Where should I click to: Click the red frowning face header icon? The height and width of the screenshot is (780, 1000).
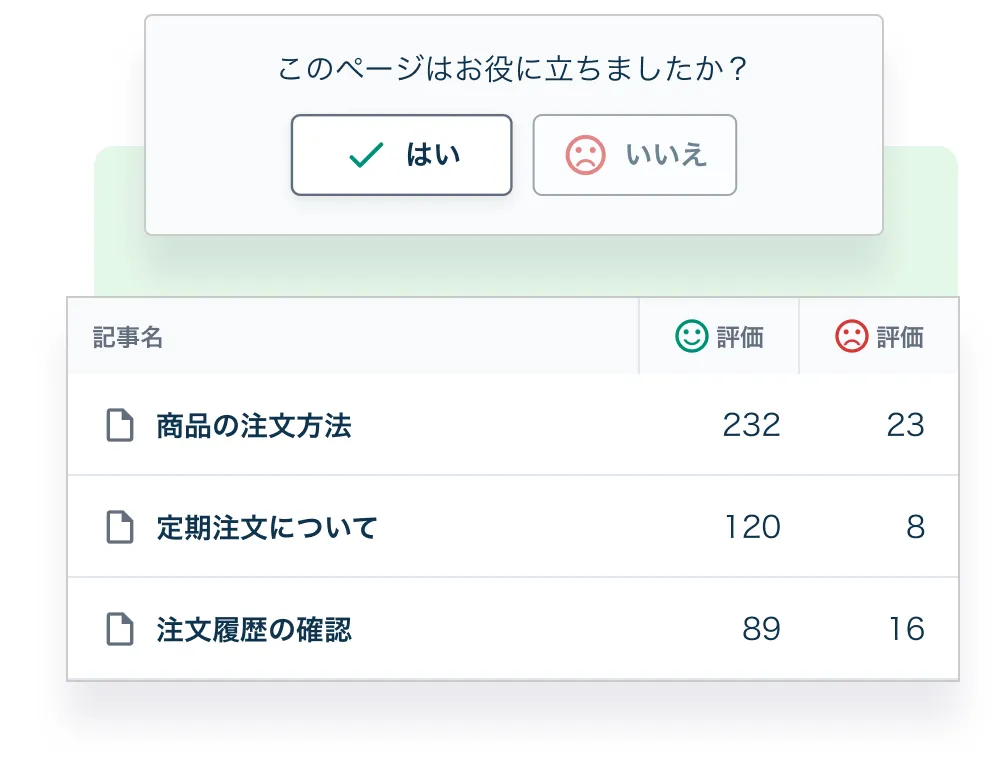pos(851,336)
